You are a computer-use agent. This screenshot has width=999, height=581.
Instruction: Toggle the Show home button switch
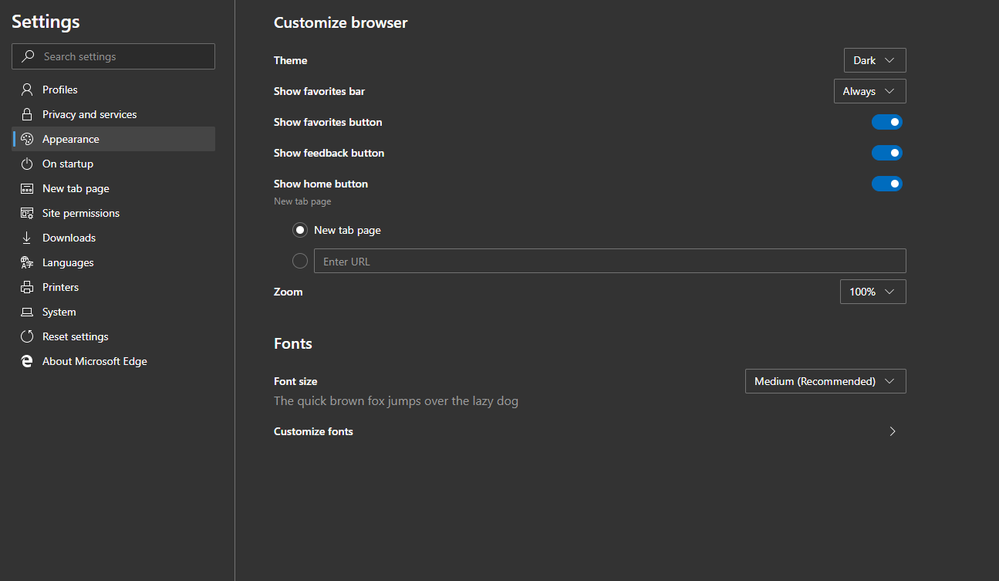click(x=887, y=184)
